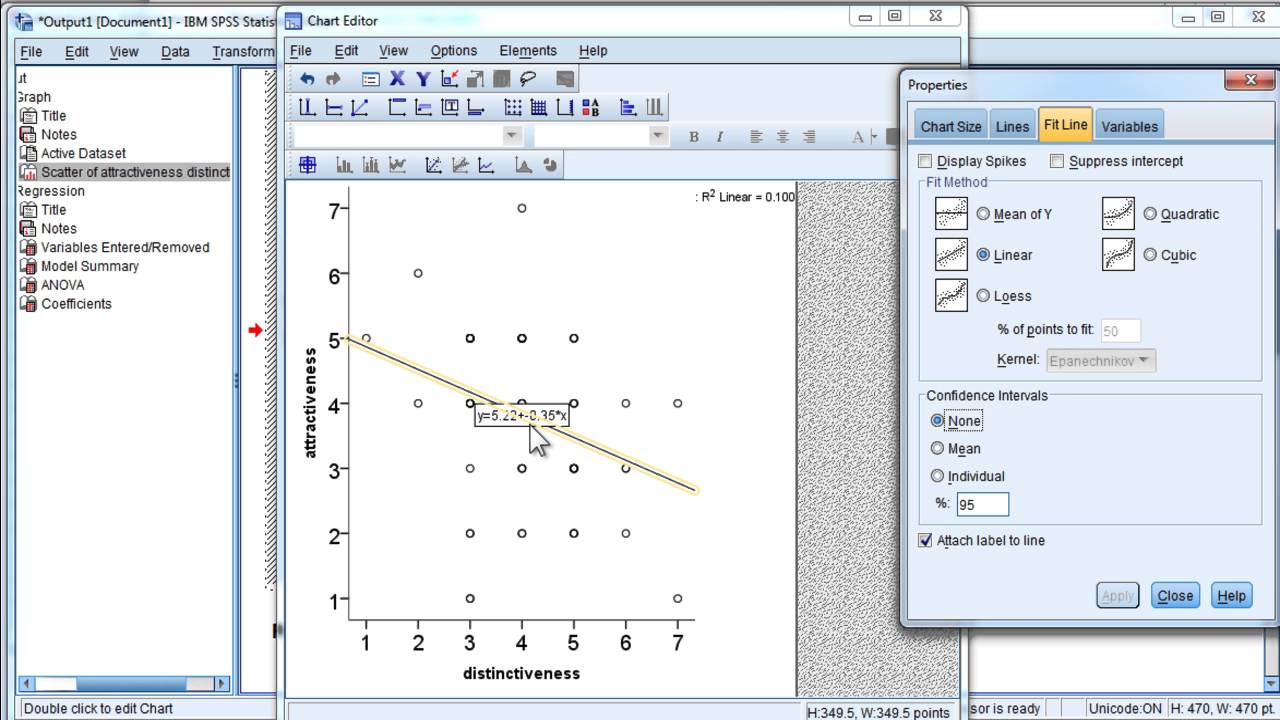Viewport: 1280px width, 720px height.
Task: Switch to the Chart Size tab
Action: click(950, 126)
